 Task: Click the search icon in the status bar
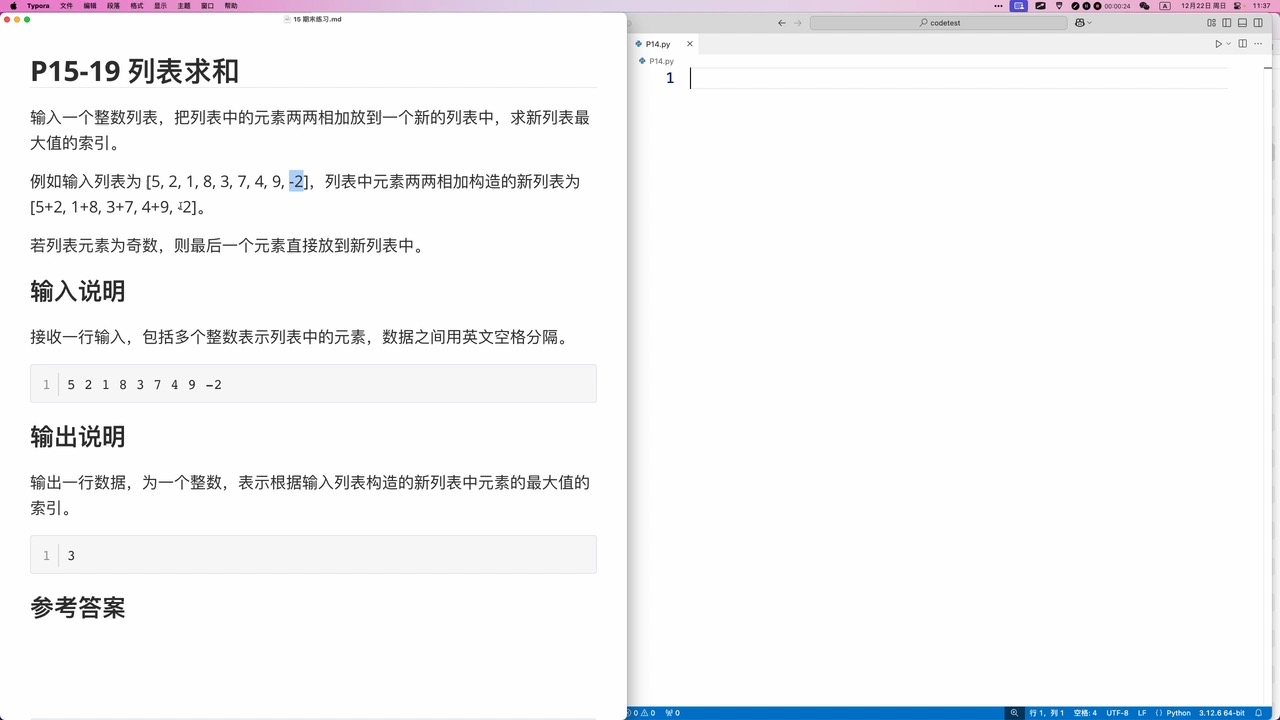(x=1015, y=713)
